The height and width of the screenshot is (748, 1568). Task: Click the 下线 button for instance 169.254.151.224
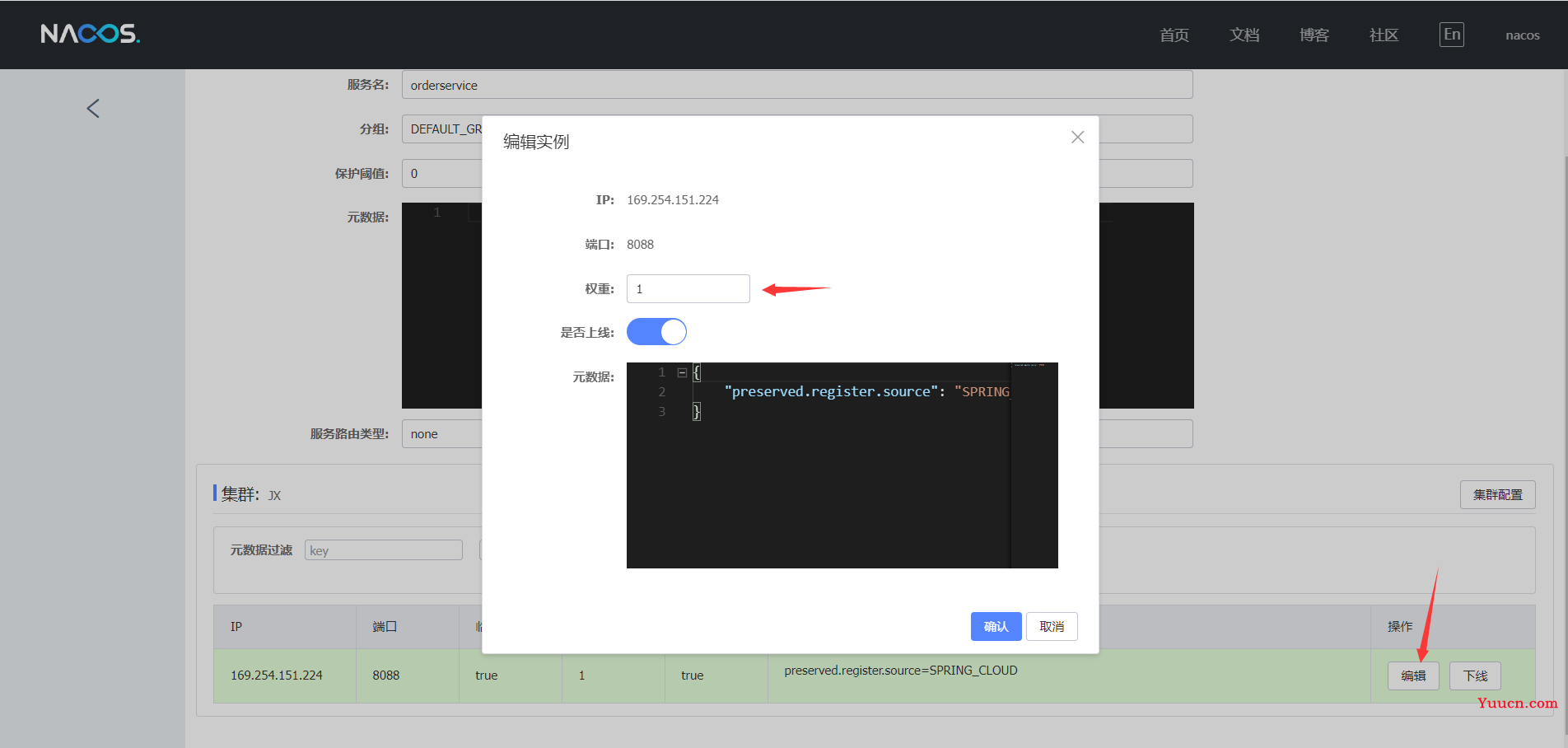1475,676
